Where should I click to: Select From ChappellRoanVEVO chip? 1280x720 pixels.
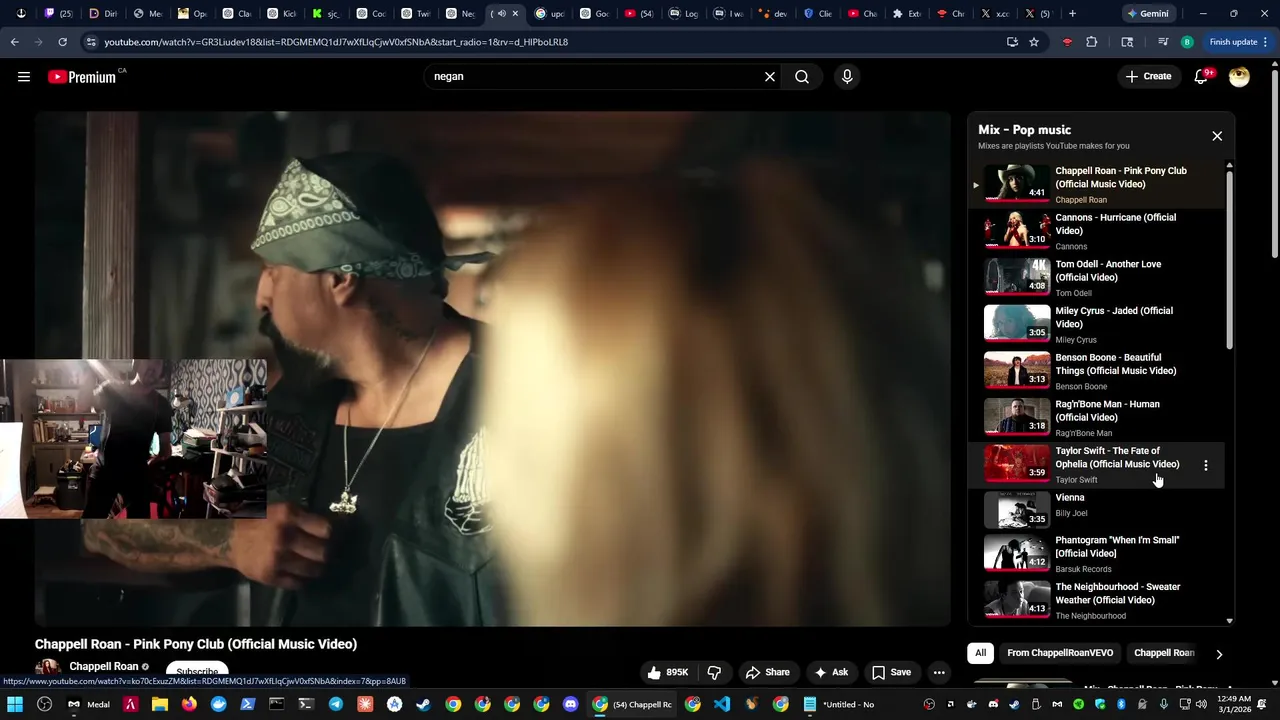coord(1060,653)
